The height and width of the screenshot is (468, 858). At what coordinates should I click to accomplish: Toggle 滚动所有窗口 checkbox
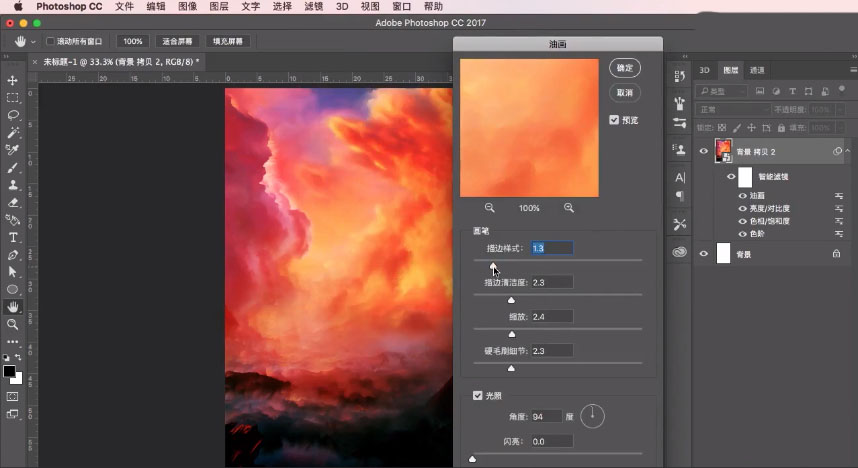(50, 41)
